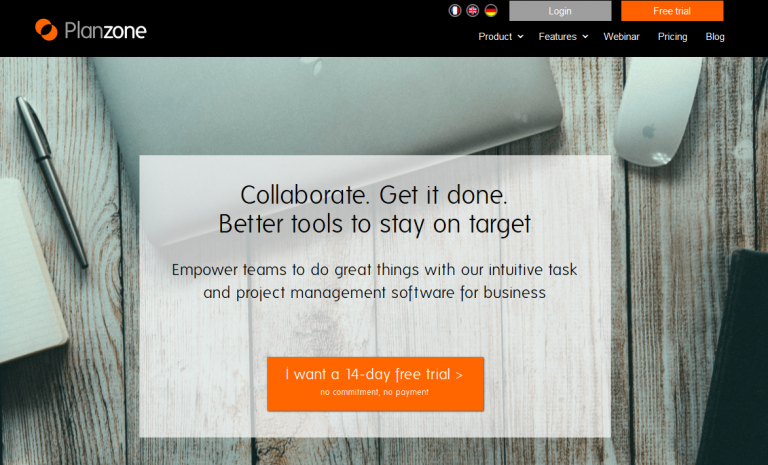Click the "Empower teams" description paragraph
Image resolution: width=768 pixels, height=465 pixels.
coord(374,281)
